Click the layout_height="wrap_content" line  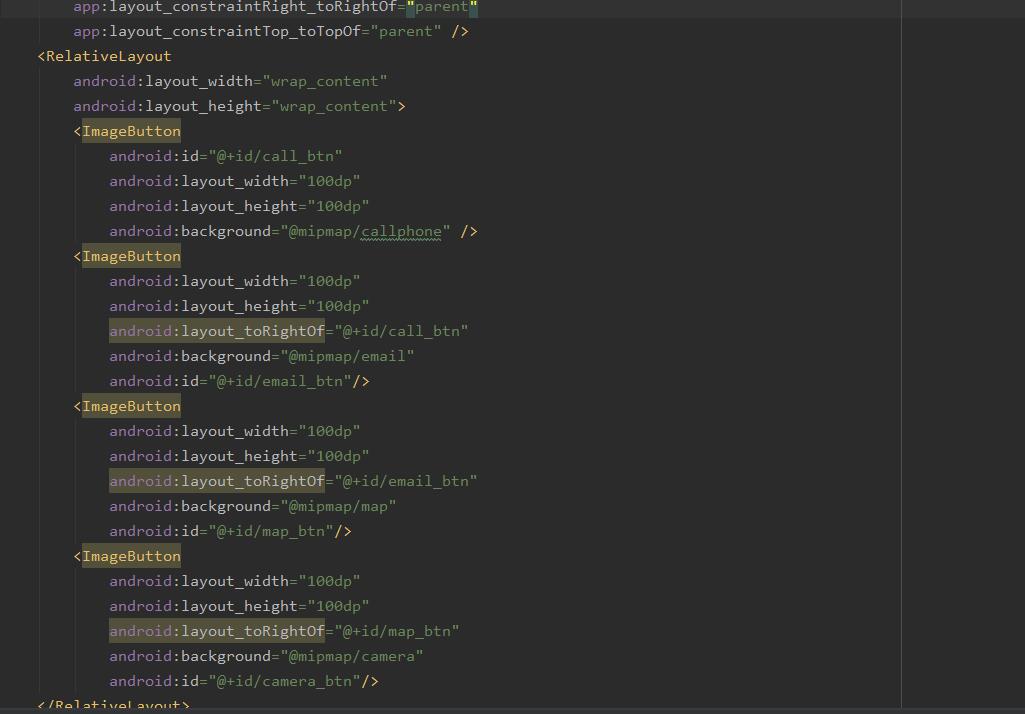click(x=239, y=106)
